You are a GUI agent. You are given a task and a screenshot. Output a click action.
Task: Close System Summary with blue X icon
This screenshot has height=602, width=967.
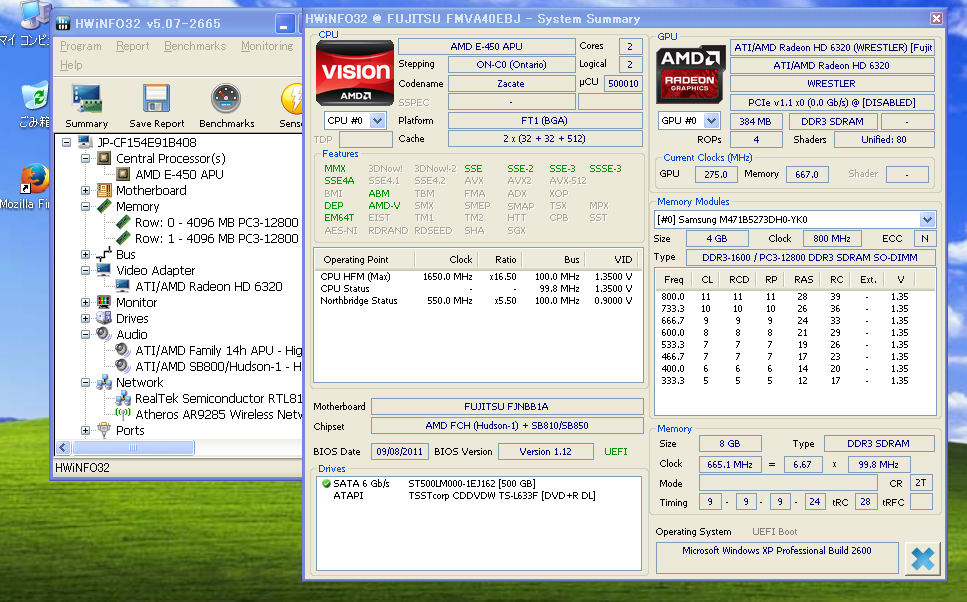click(923, 558)
